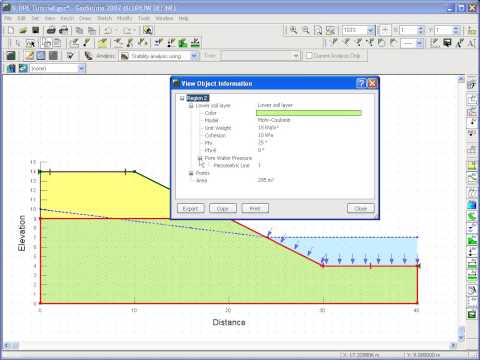Screen dimensions: 480x360
Task: Select the Unit Weight row
Action: [218, 128]
